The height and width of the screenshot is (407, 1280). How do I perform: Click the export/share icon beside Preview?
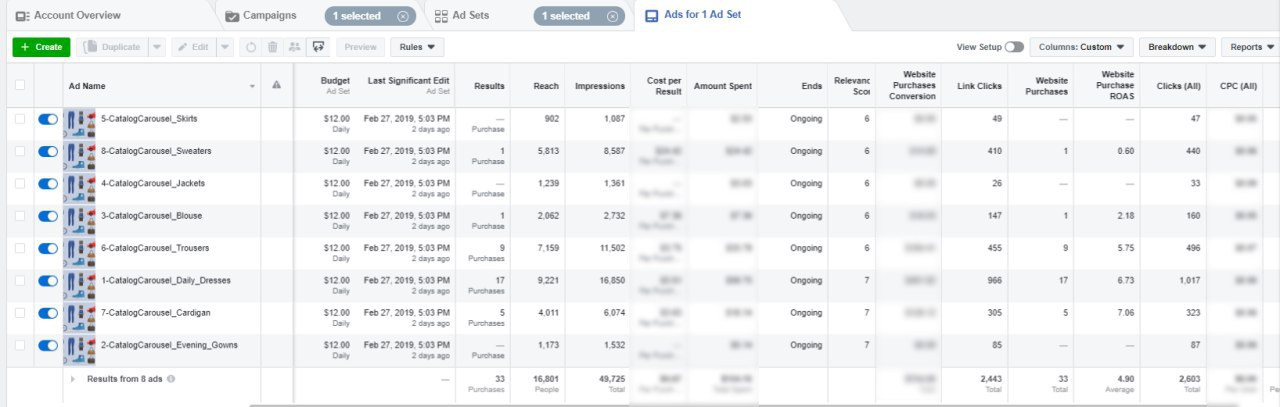pos(318,47)
